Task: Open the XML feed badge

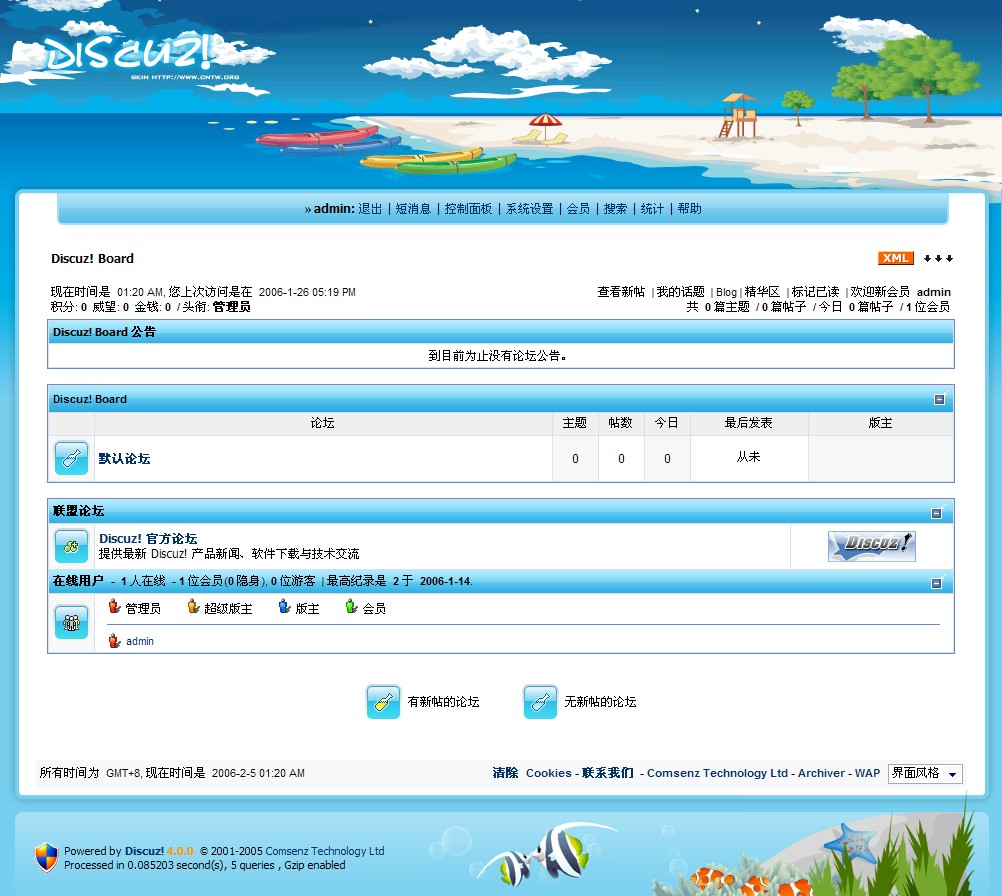Action: pyautogui.click(x=895, y=258)
